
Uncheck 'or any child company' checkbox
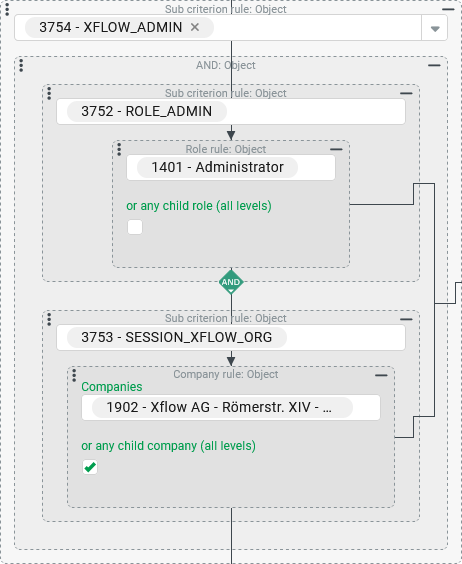(x=90, y=467)
